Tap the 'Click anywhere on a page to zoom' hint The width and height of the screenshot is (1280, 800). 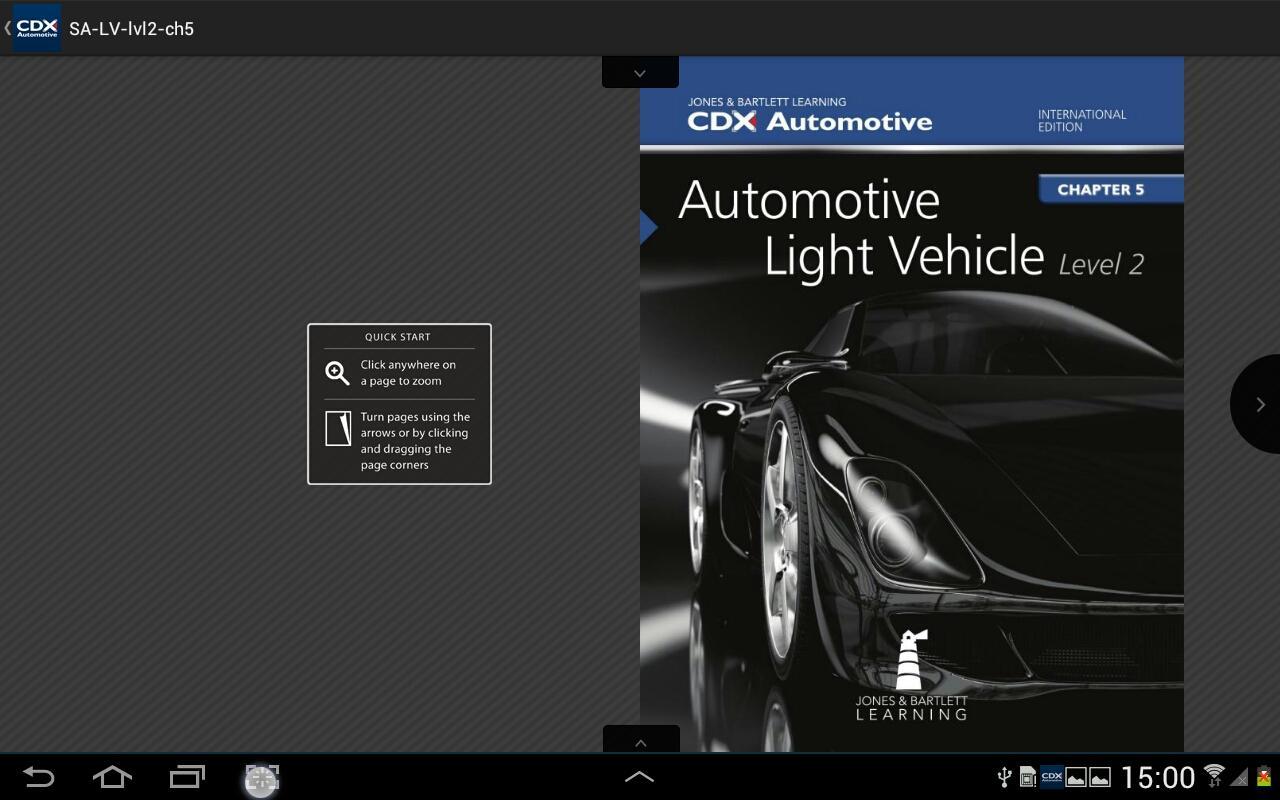tap(408, 373)
